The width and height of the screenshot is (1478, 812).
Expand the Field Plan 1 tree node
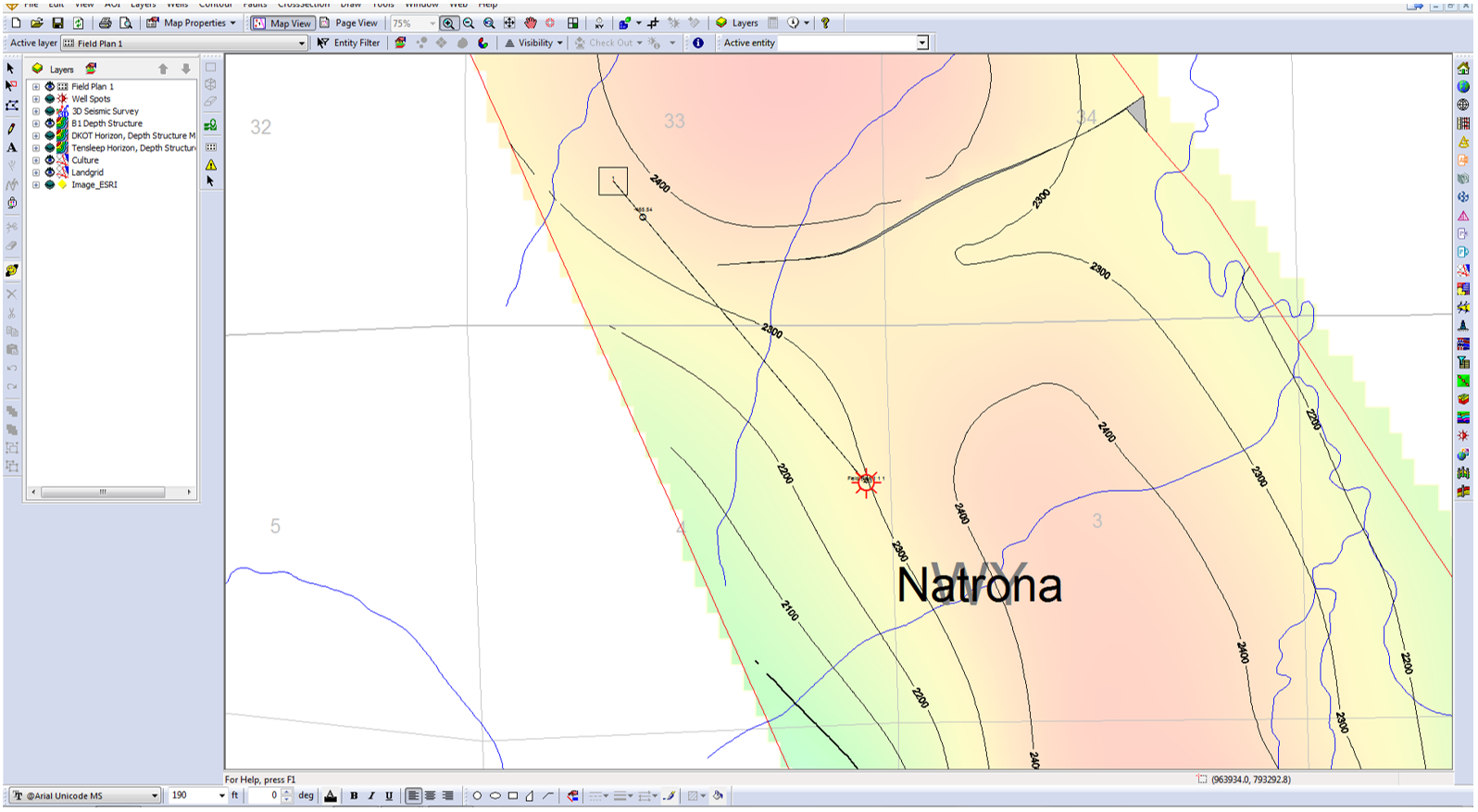coord(36,86)
